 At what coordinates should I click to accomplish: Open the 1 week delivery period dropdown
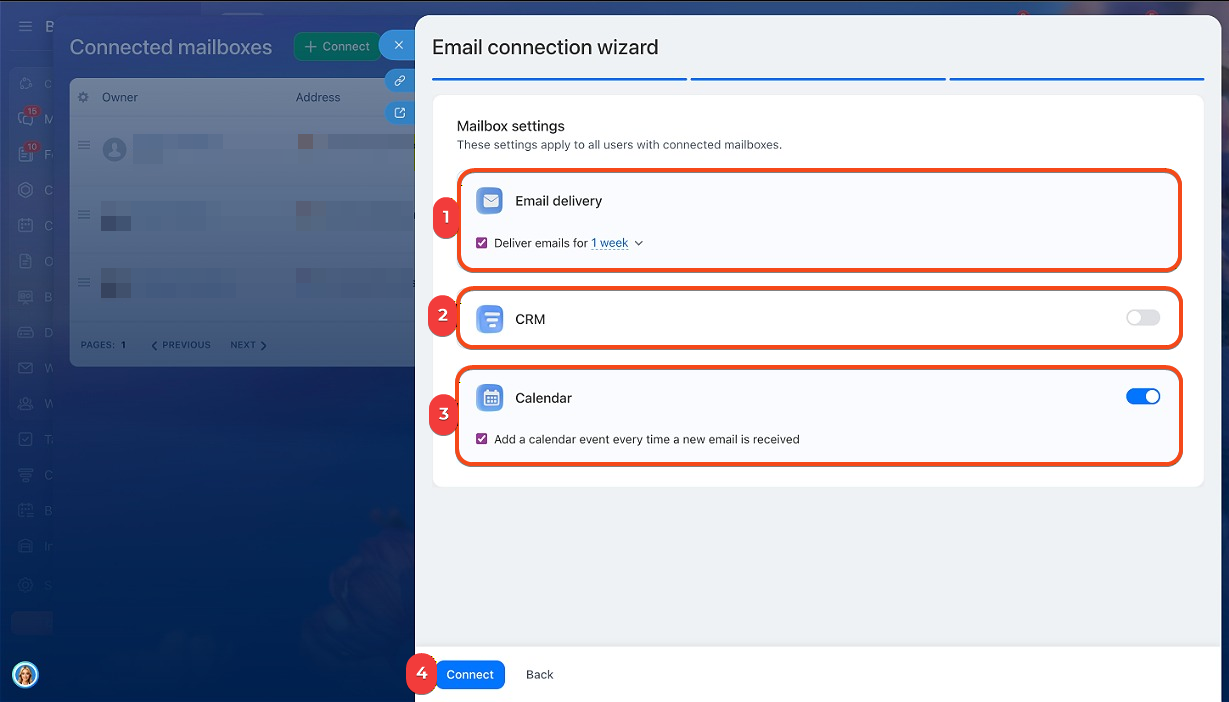[616, 243]
